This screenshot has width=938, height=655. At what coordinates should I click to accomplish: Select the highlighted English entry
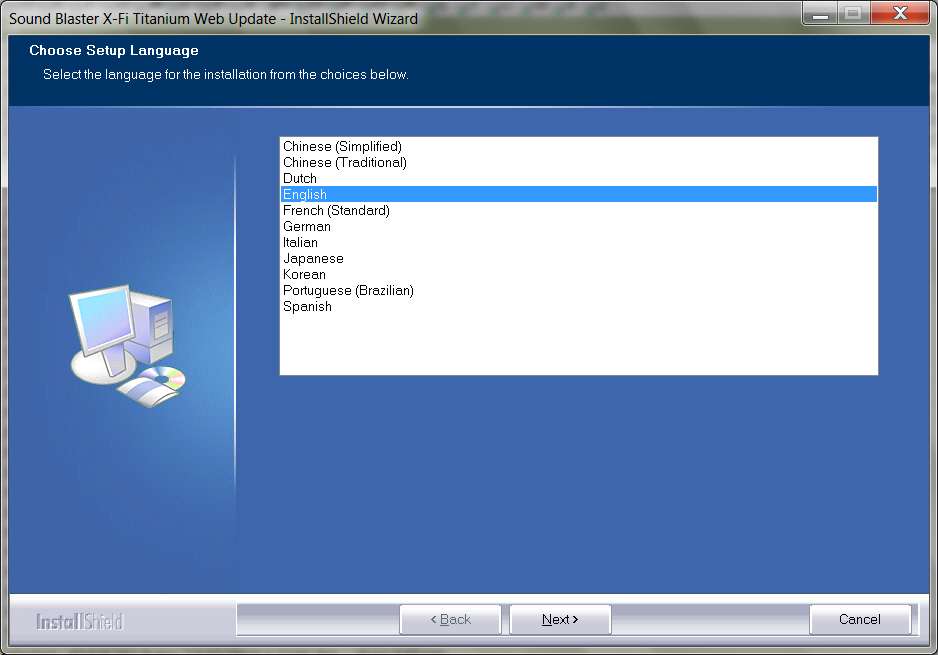(x=578, y=194)
